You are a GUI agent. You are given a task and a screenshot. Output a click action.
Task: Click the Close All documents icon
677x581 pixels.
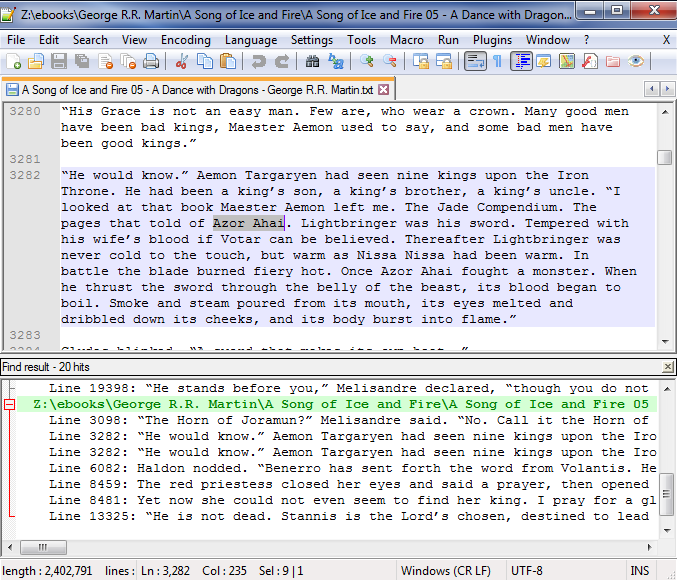128,61
